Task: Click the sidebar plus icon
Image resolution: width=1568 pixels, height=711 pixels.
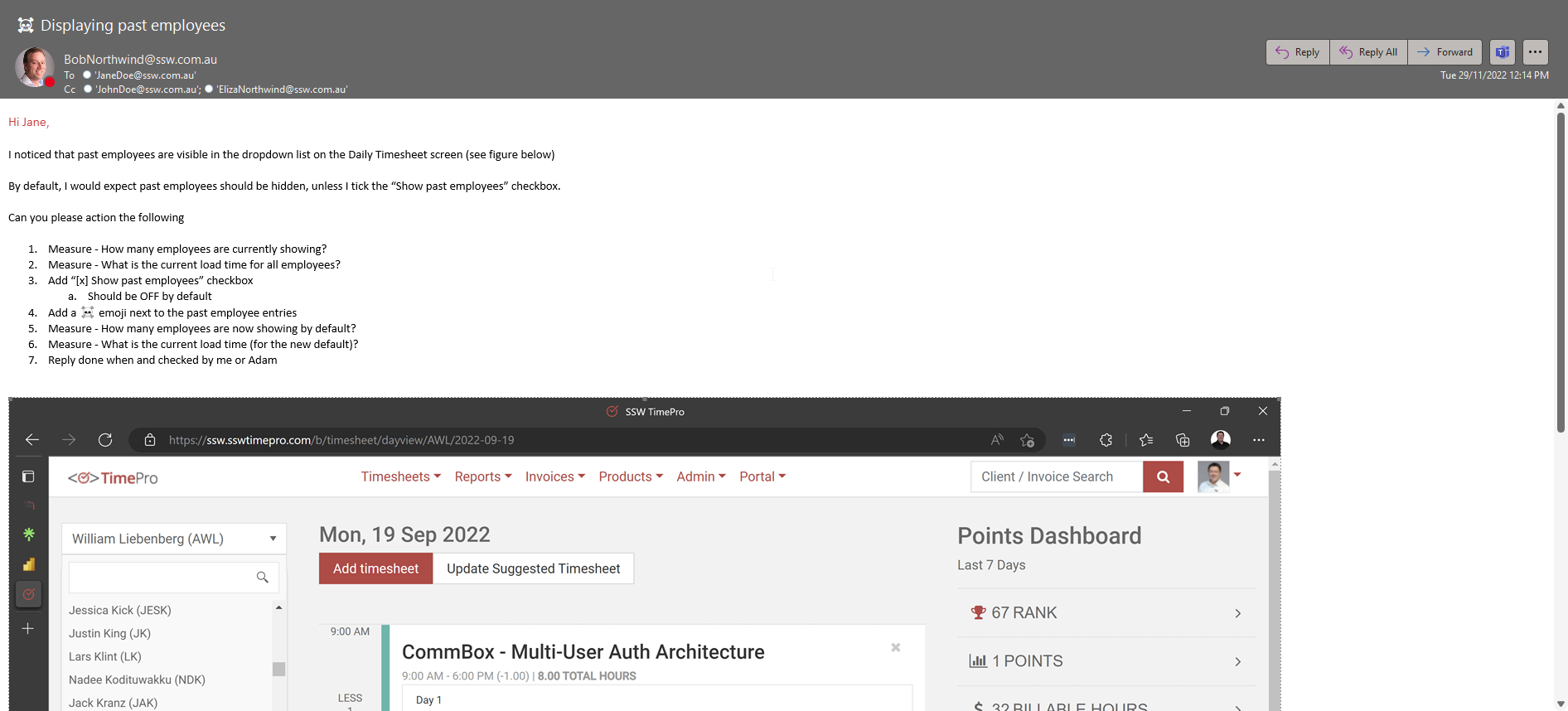Action: pos(28,629)
